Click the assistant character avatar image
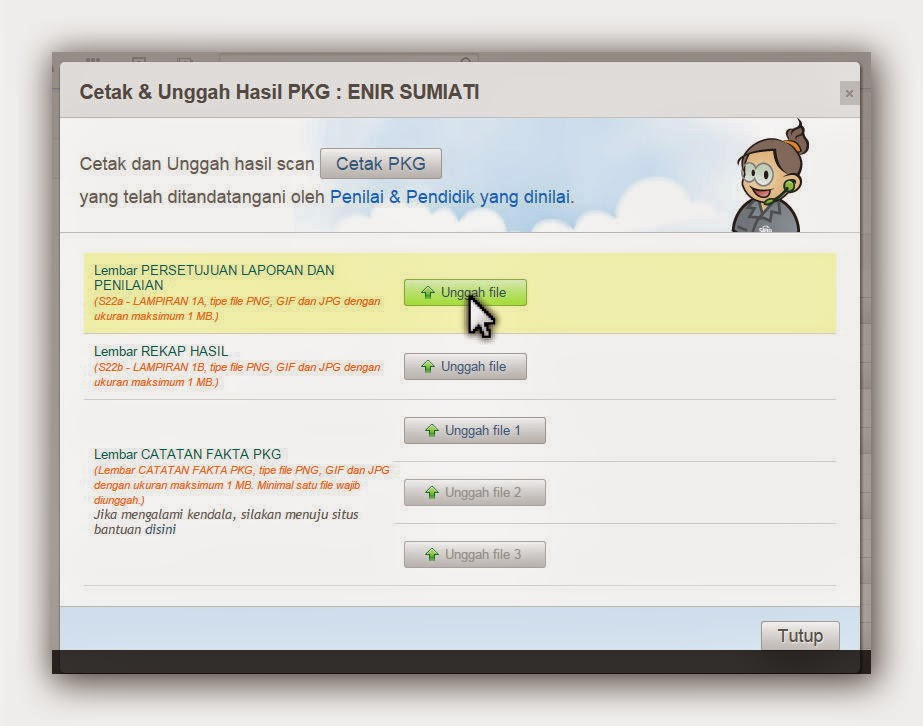This screenshot has height=726, width=923. coord(769,175)
